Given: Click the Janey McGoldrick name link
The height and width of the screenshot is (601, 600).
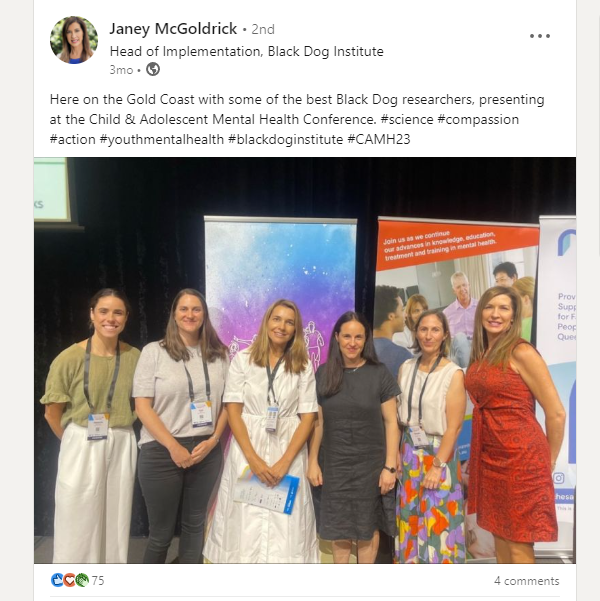Looking at the screenshot, I should (173, 29).
